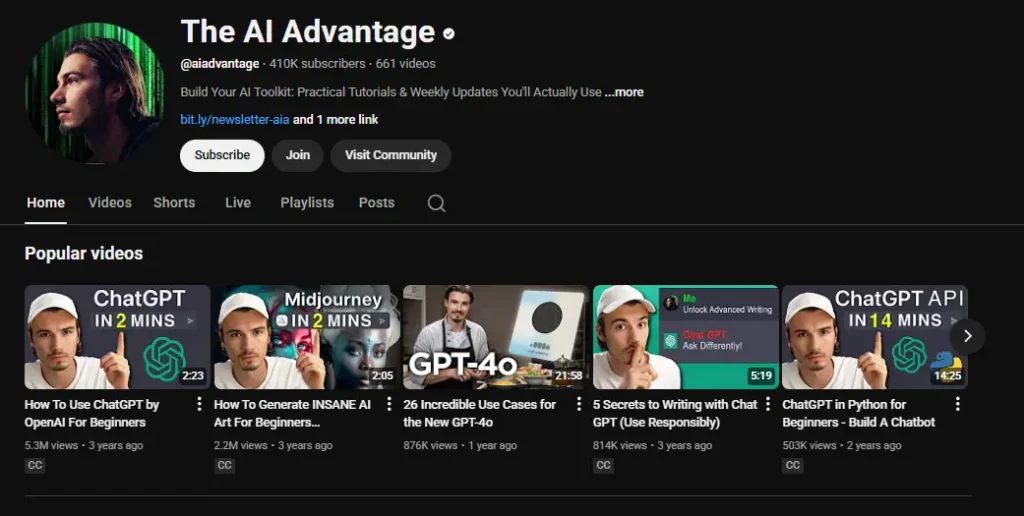The width and height of the screenshot is (1024, 516).
Task: Switch to the Playlists tab
Action: coord(307,202)
